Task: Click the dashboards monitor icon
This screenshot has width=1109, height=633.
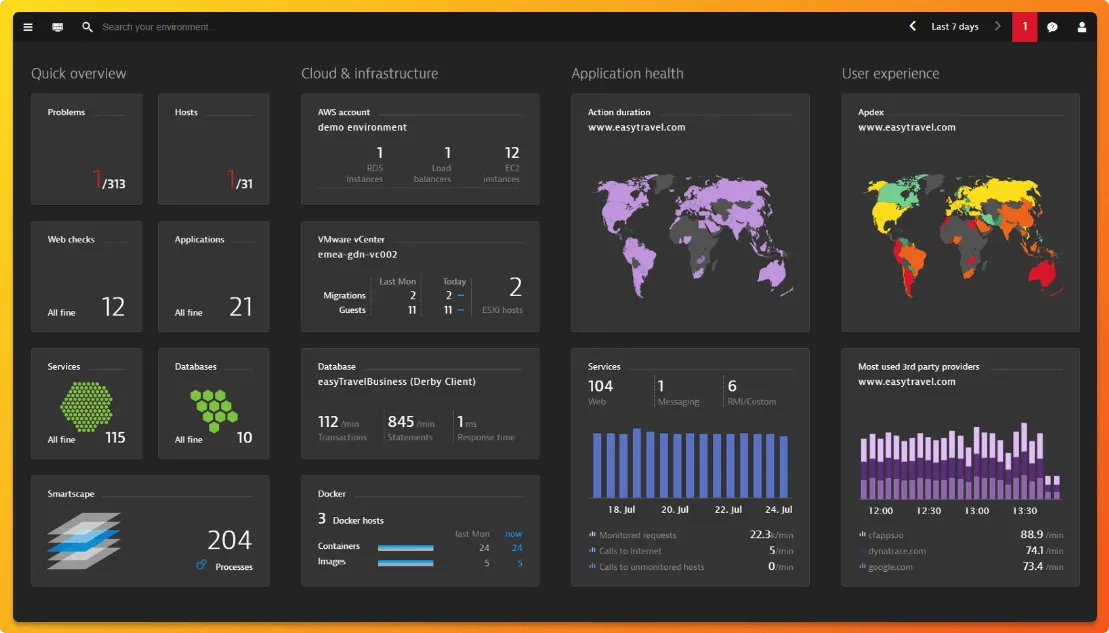Action: pos(58,27)
